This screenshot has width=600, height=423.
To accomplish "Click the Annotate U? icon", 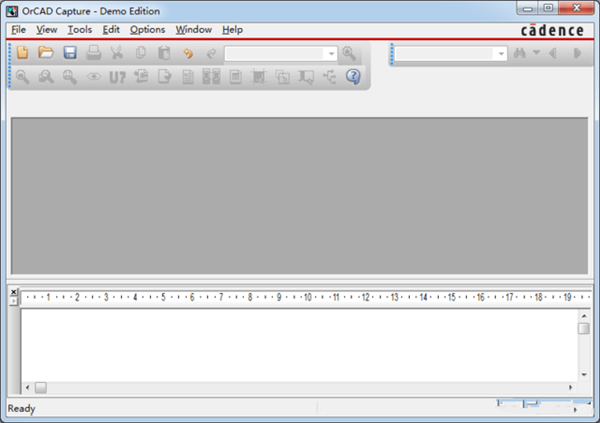I will click(x=117, y=77).
